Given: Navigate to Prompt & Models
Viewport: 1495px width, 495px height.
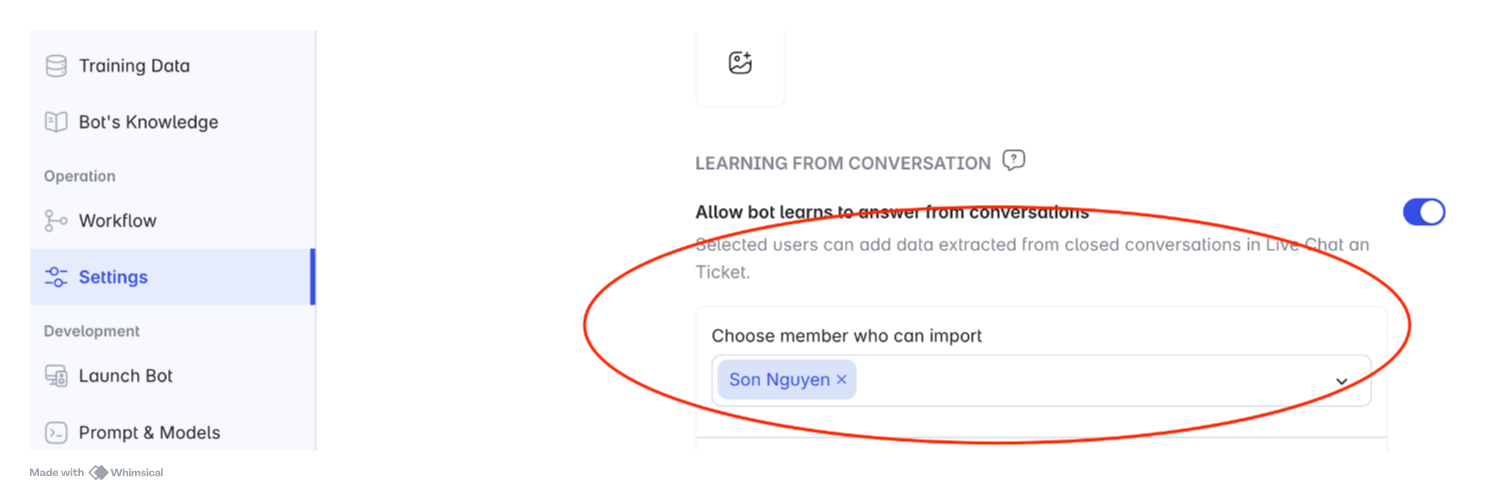Looking at the screenshot, I should [x=150, y=433].
